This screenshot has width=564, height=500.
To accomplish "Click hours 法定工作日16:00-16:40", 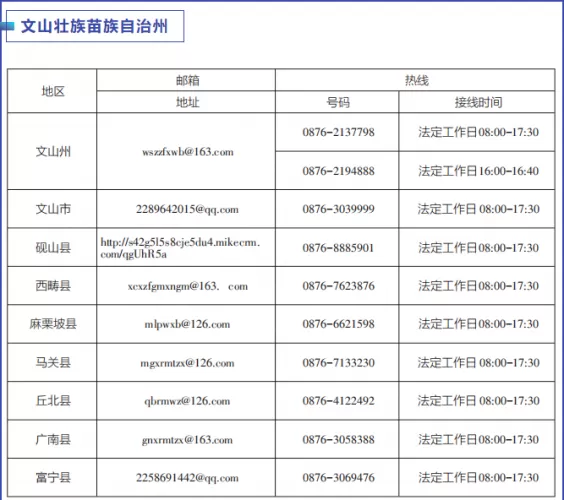I will (x=478, y=171).
